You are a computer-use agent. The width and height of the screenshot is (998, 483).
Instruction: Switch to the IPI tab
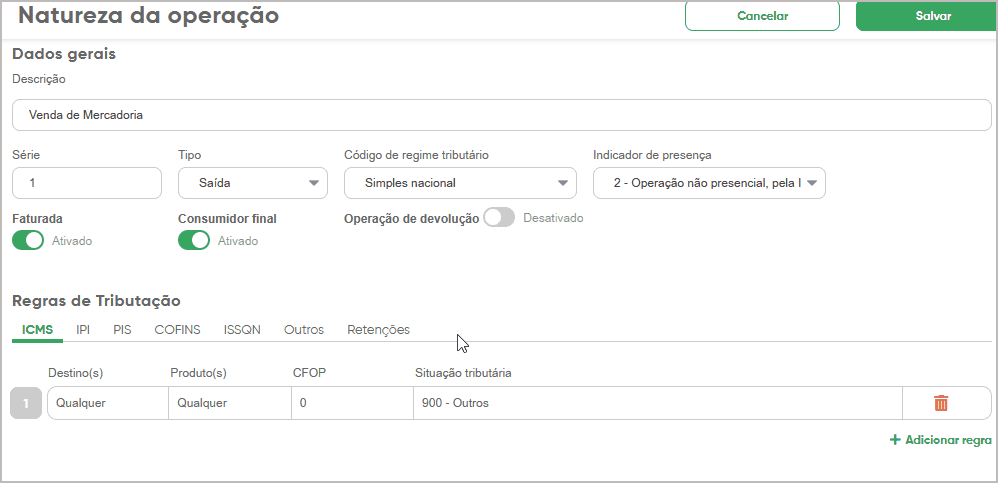tap(83, 330)
